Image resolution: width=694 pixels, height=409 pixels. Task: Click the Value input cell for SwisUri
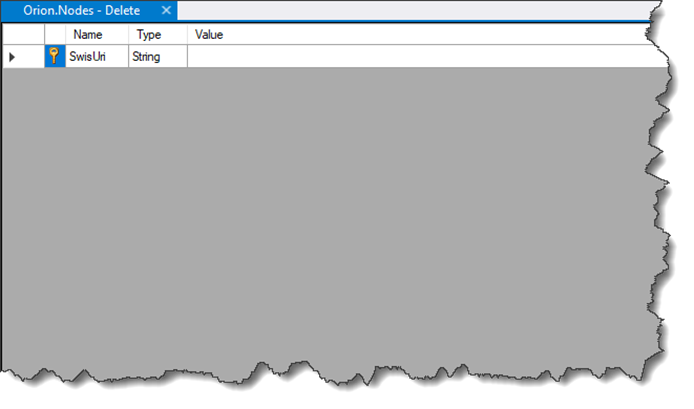point(425,56)
